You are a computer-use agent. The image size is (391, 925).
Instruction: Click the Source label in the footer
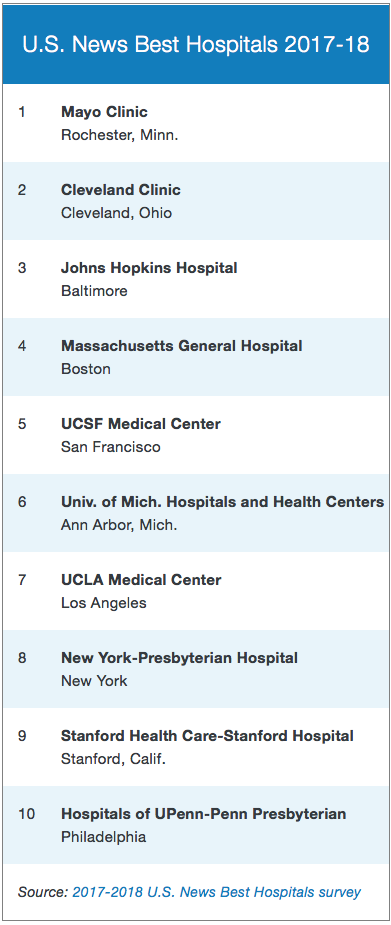tap(43, 892)
